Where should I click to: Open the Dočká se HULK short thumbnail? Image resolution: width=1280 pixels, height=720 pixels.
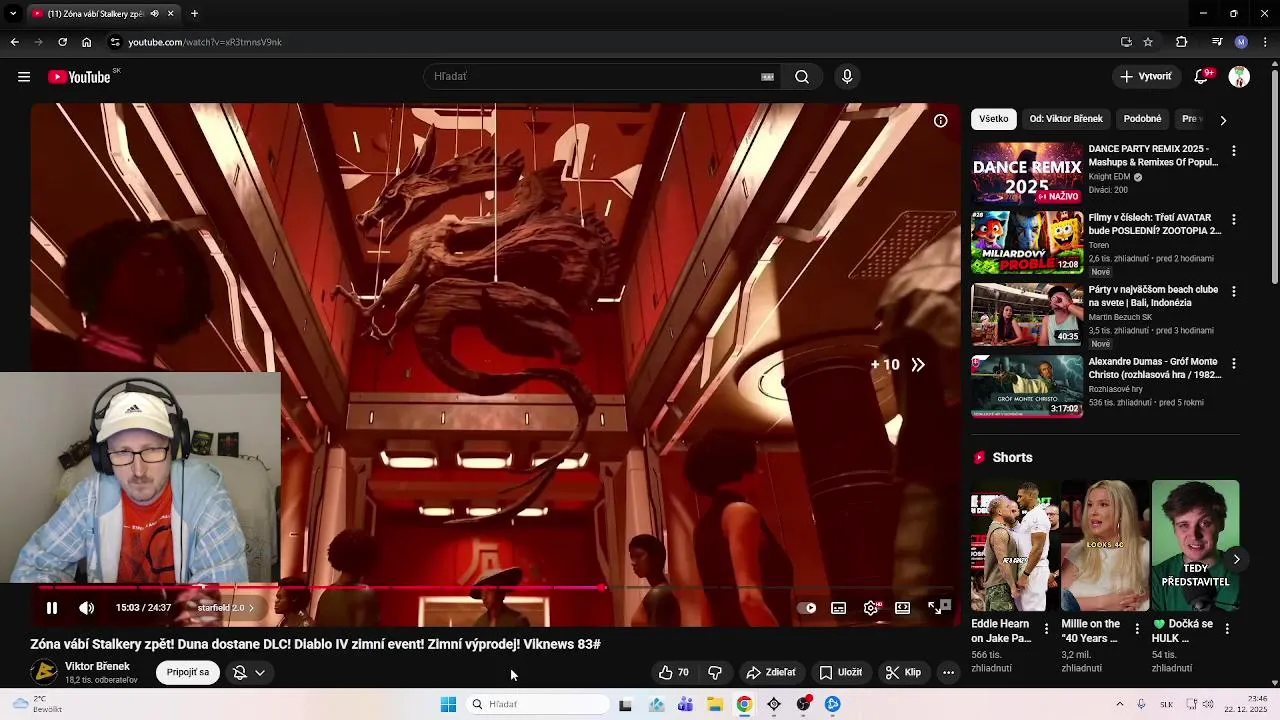1195,545
